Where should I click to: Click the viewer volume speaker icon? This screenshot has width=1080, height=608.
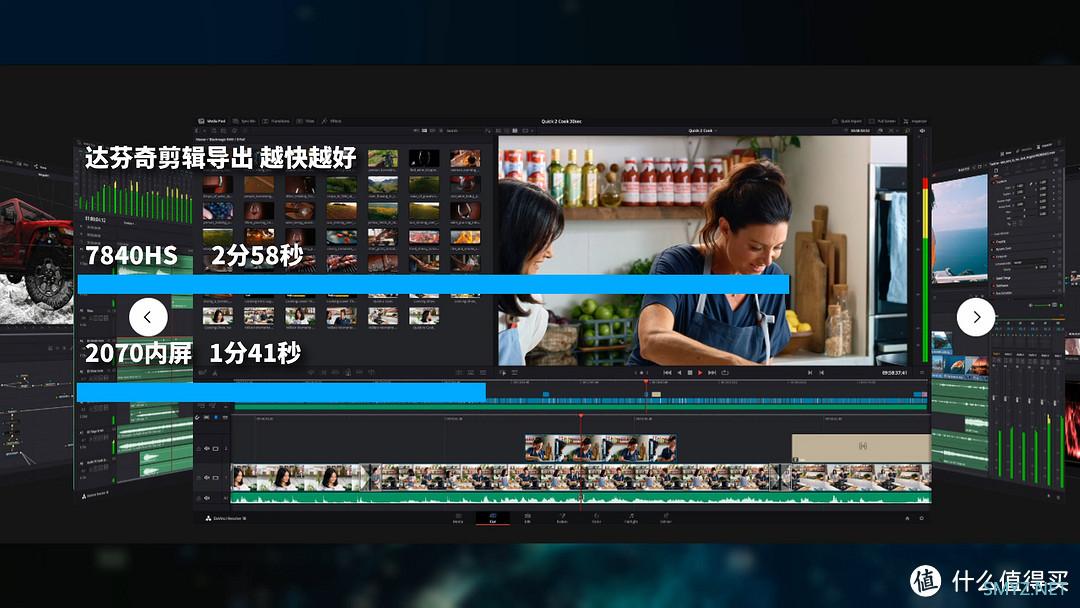tap(922, 130)
